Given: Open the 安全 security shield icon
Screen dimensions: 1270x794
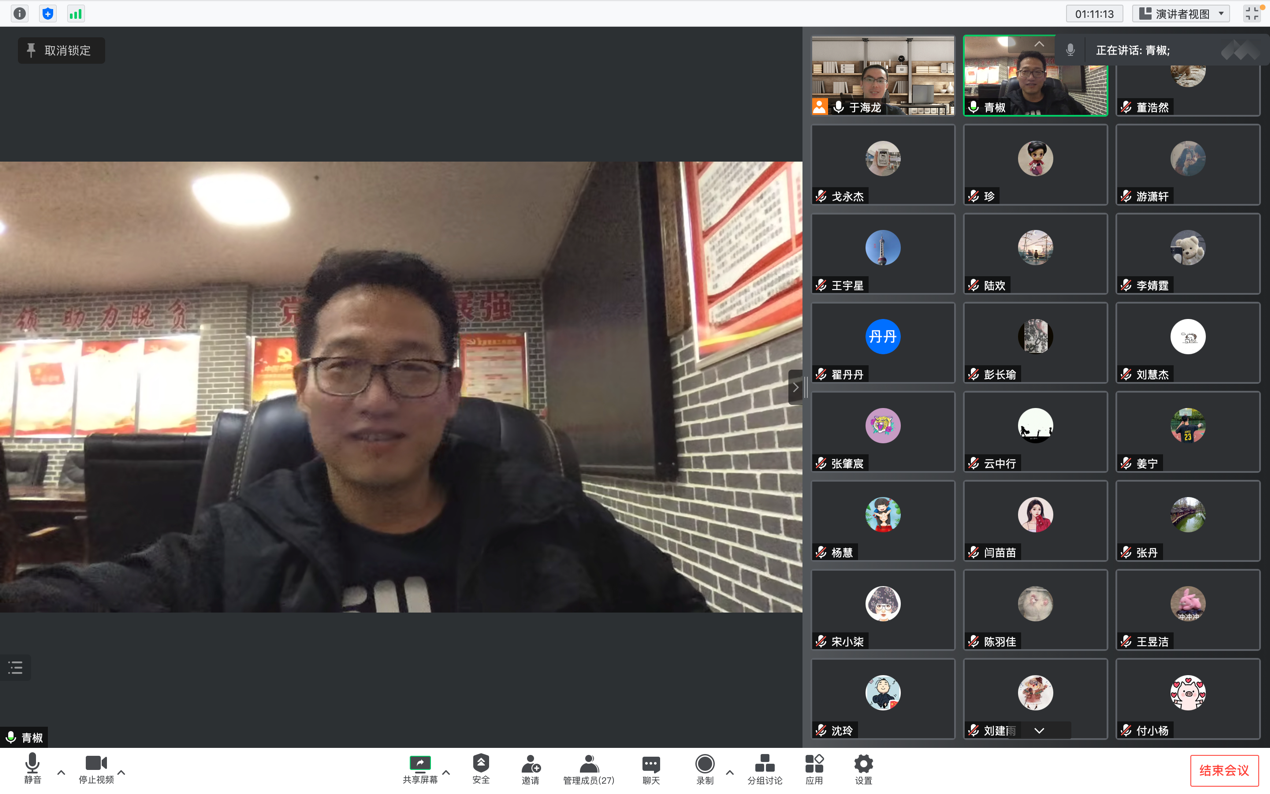Looking at the screenshot, I should coord(481,765).
